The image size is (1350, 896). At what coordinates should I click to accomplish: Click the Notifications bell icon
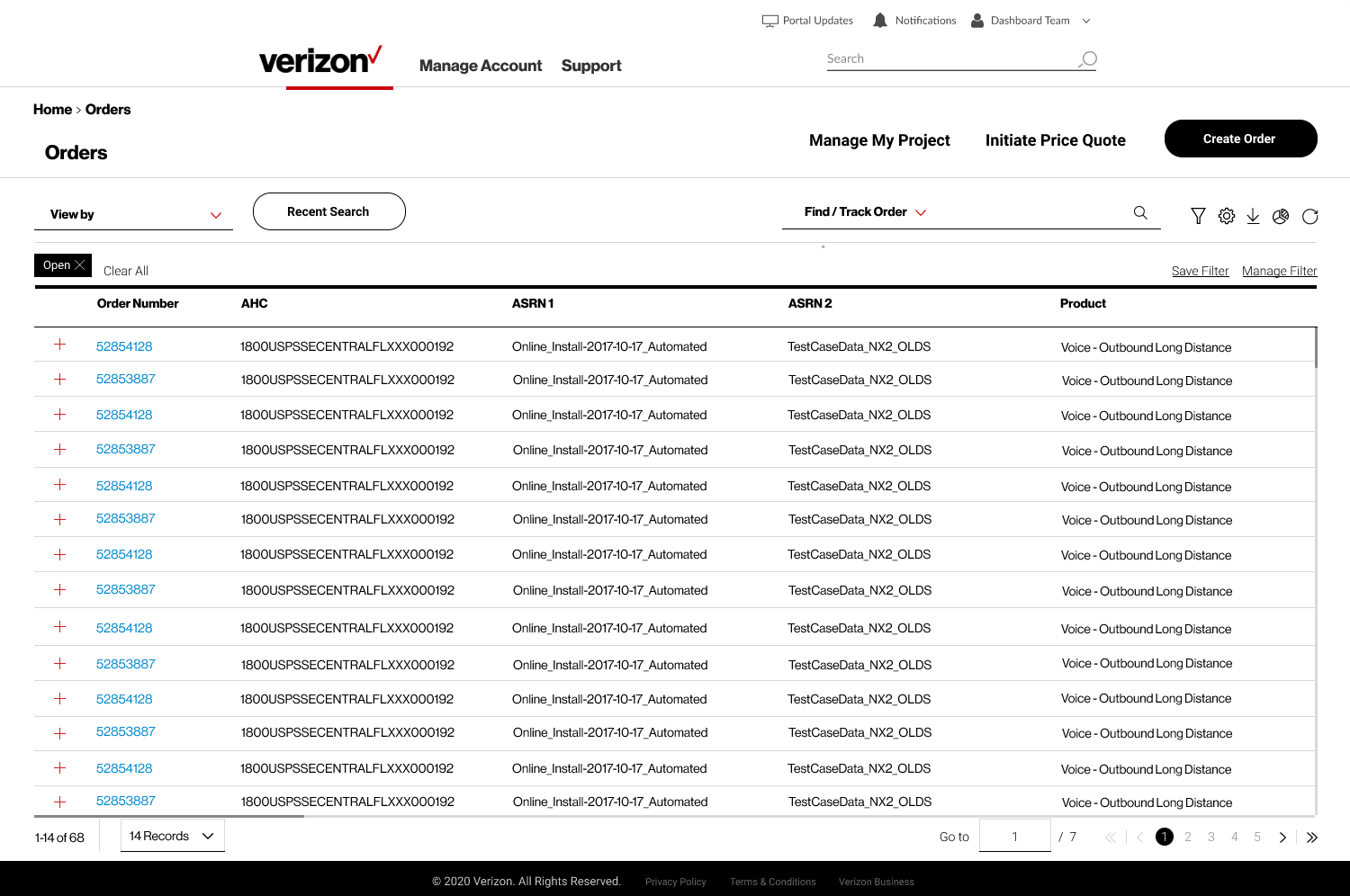click(x=880, y=21)
